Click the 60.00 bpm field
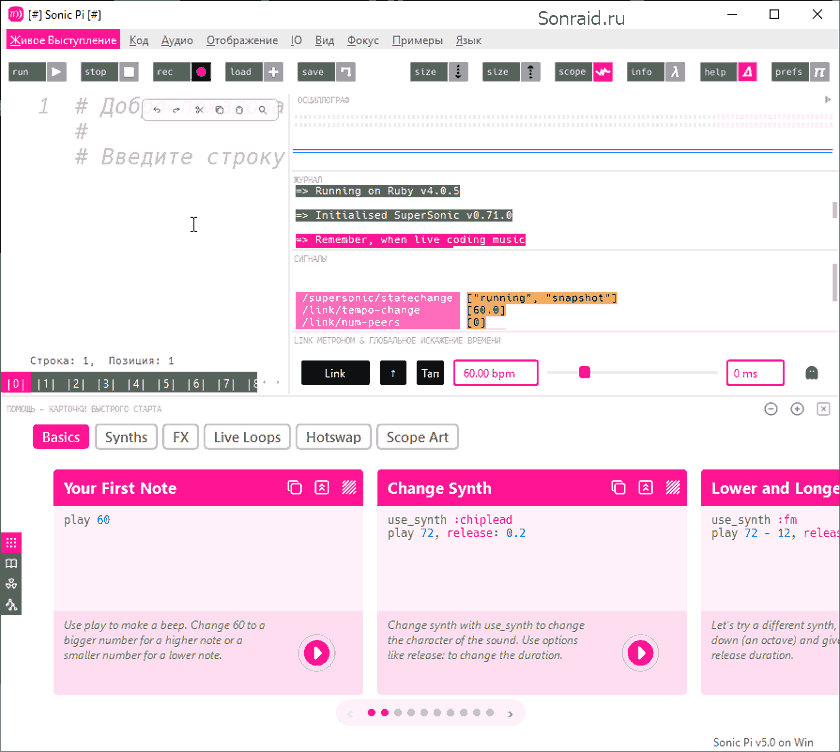840x752 pixels. tap(496, 373)
